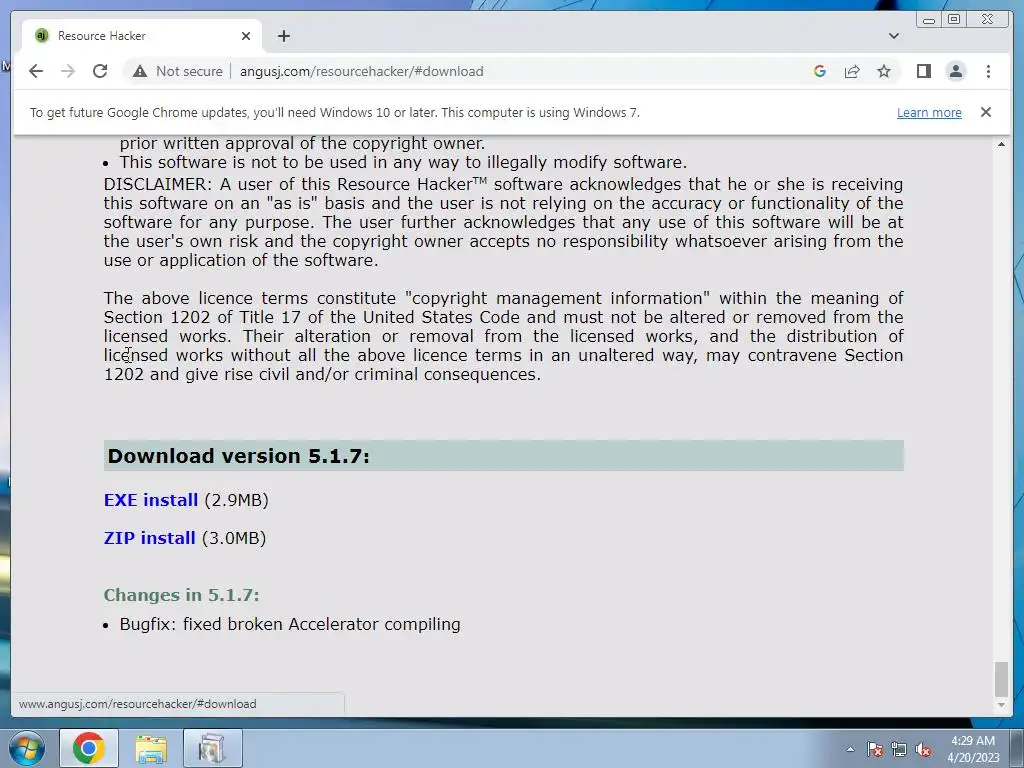Share this page via the share icon
Screen dimensions: 1024x768
coord(852,71)
